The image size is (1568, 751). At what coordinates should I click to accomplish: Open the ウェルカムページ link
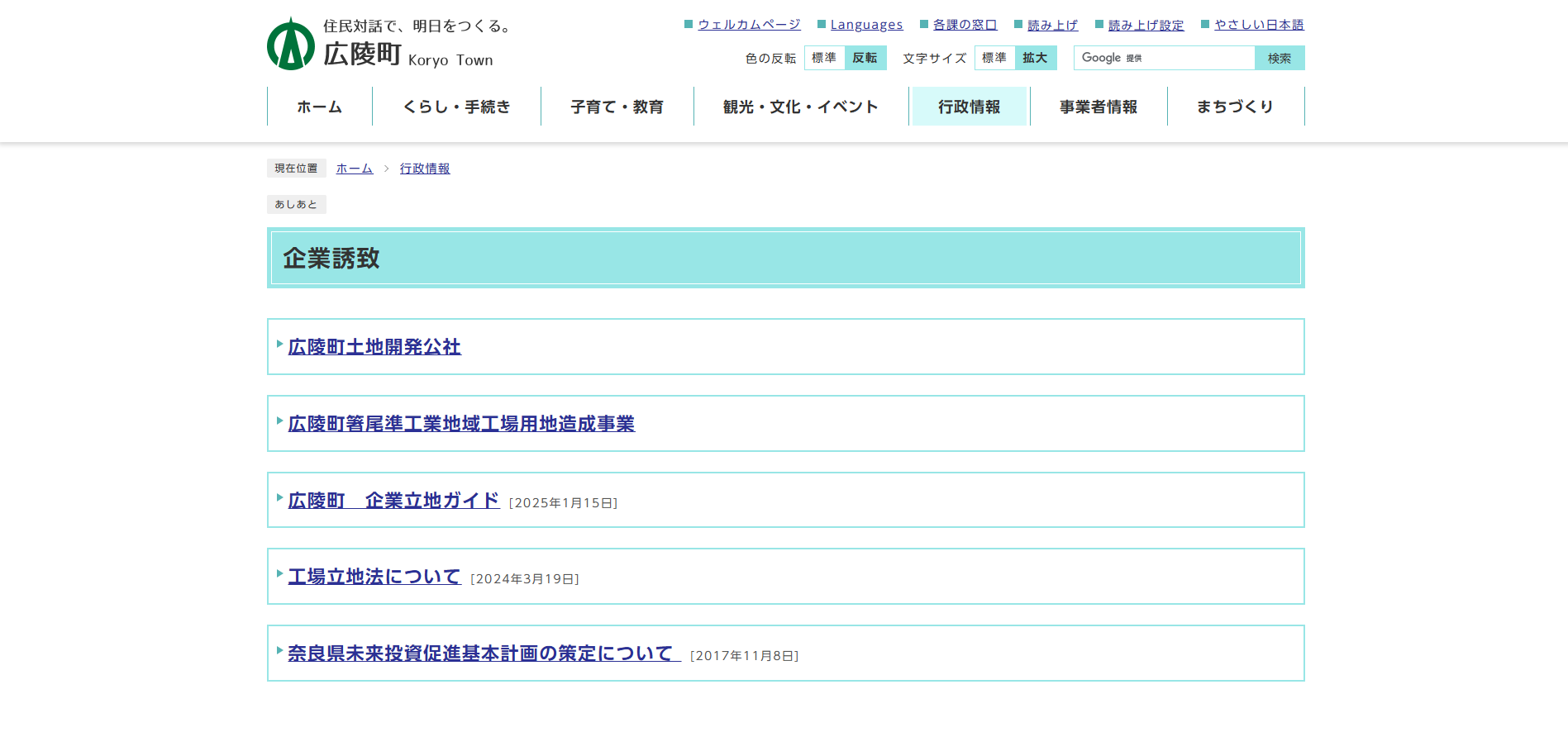749,25
